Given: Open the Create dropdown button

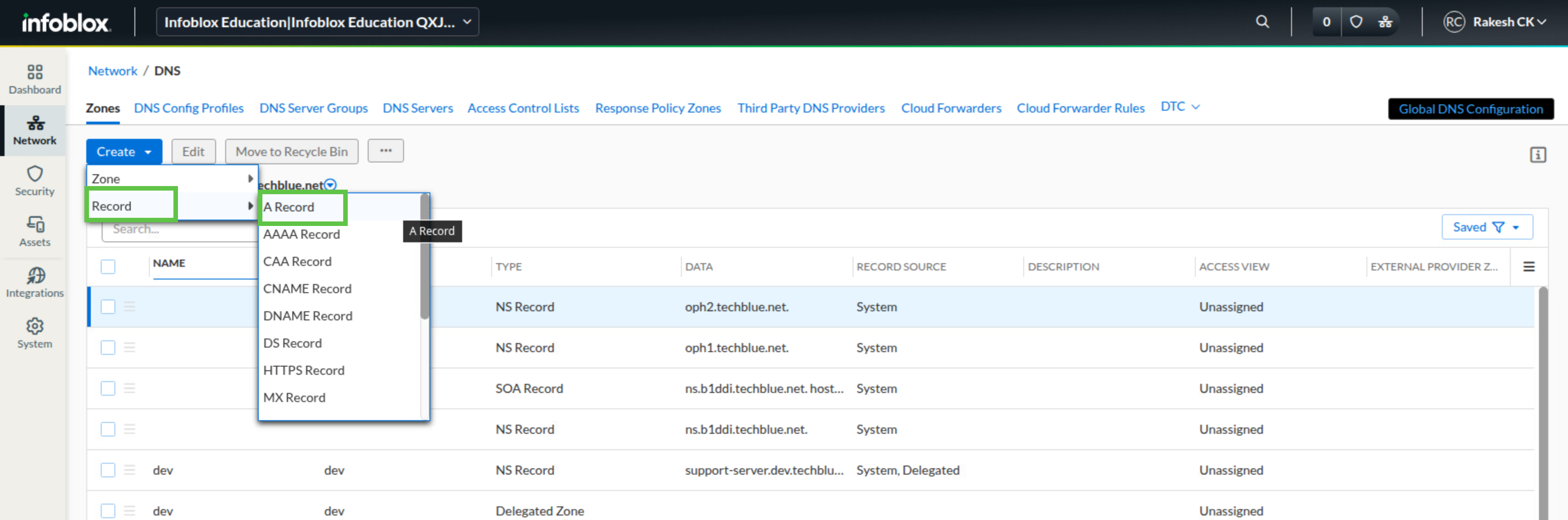Looking at the screenshot, I should click(x=123, y=152).
